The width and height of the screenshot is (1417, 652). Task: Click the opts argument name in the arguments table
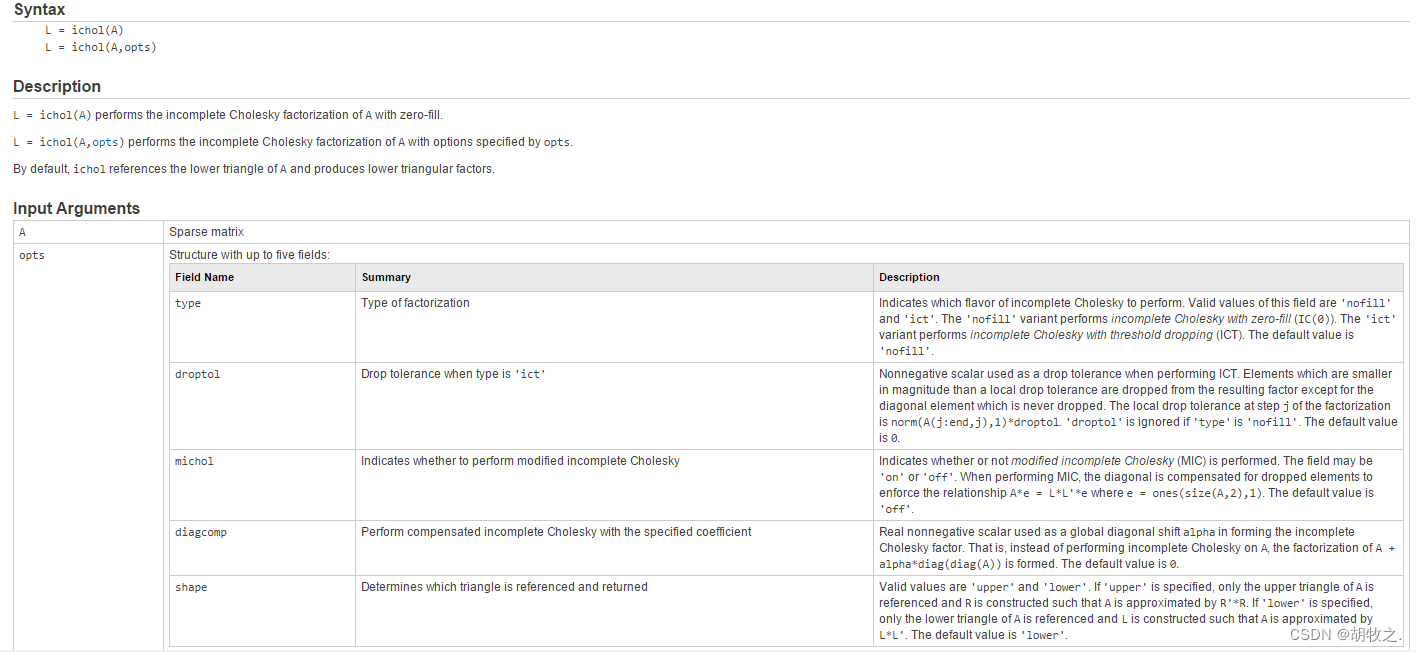(x=32, y=255)
